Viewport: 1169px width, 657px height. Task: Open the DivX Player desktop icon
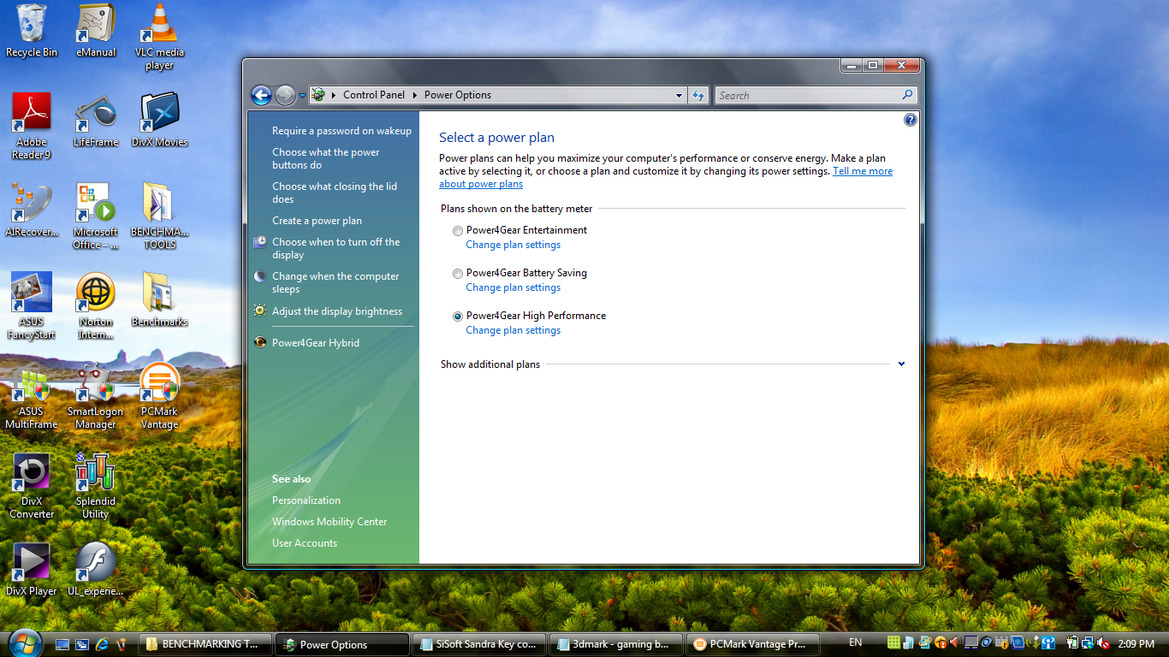pyautogui.click(x=31, y=570)
